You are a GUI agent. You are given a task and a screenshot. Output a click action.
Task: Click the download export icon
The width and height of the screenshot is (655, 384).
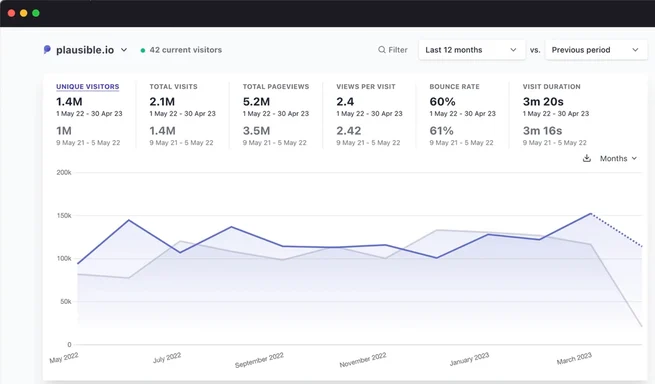click(x=586, y=158)
